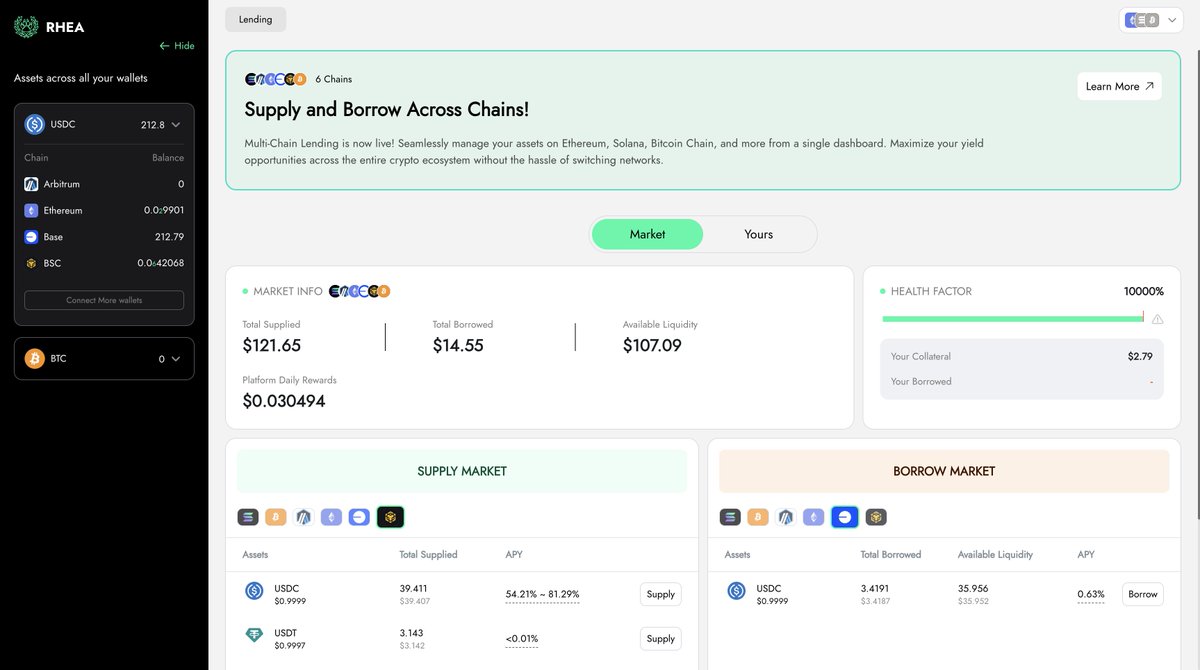Click Available Liquidity value $107.09
Viewport: 1200px width, 670px height.
pos(652,345)
